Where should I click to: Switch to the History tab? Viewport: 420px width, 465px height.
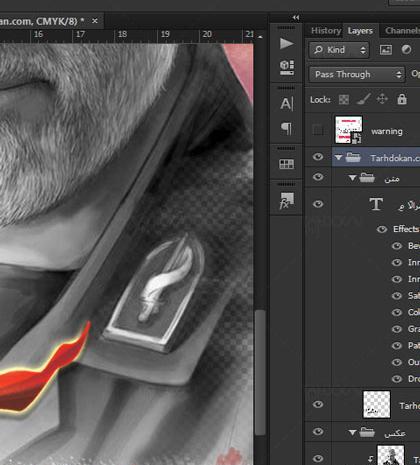point(326,31)
